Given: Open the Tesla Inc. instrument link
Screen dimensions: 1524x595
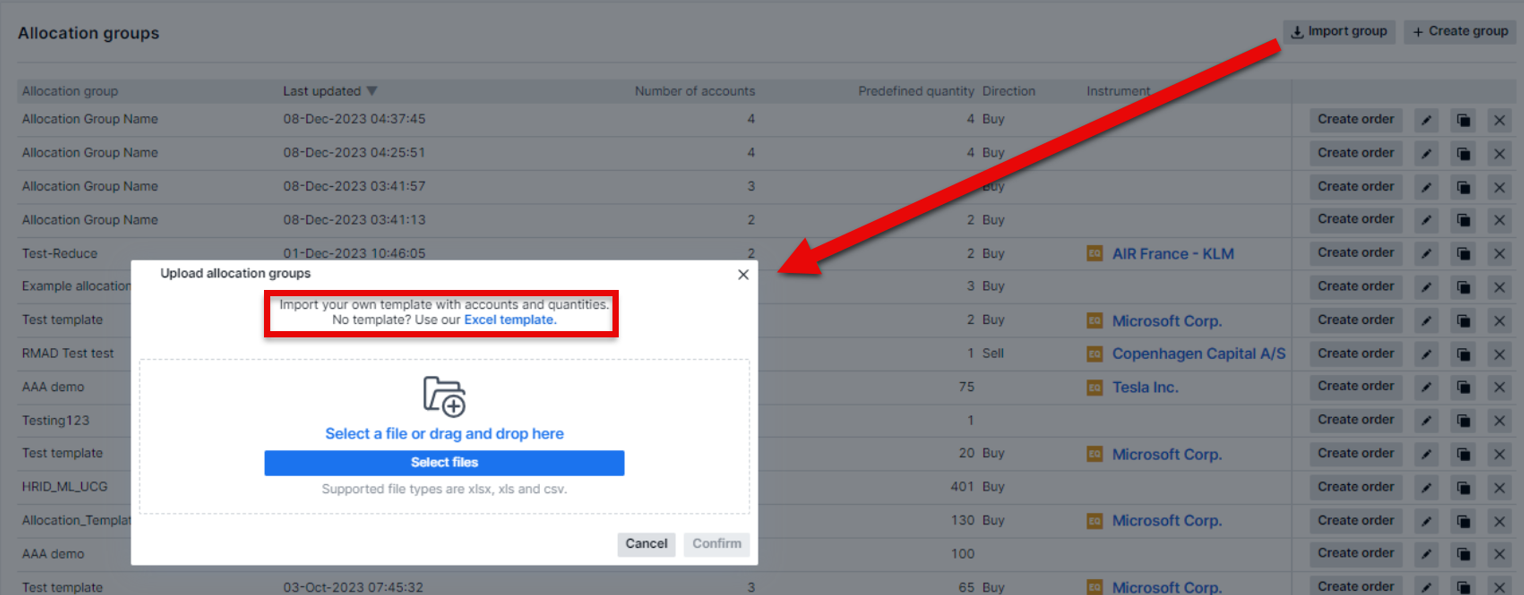Looking at the screenshot, I should [1145, 387].
